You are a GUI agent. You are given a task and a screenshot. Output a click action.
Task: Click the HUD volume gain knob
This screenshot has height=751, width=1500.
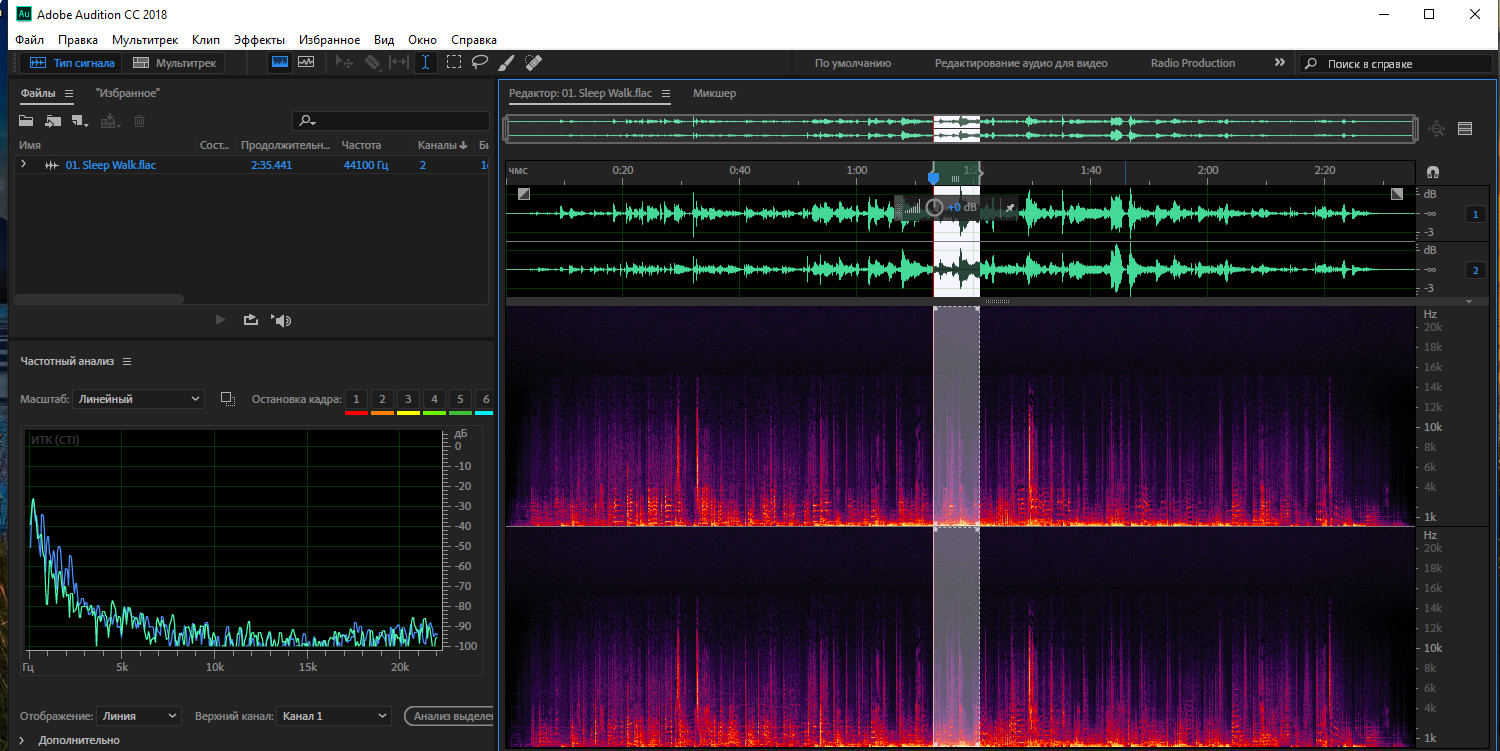934,207
